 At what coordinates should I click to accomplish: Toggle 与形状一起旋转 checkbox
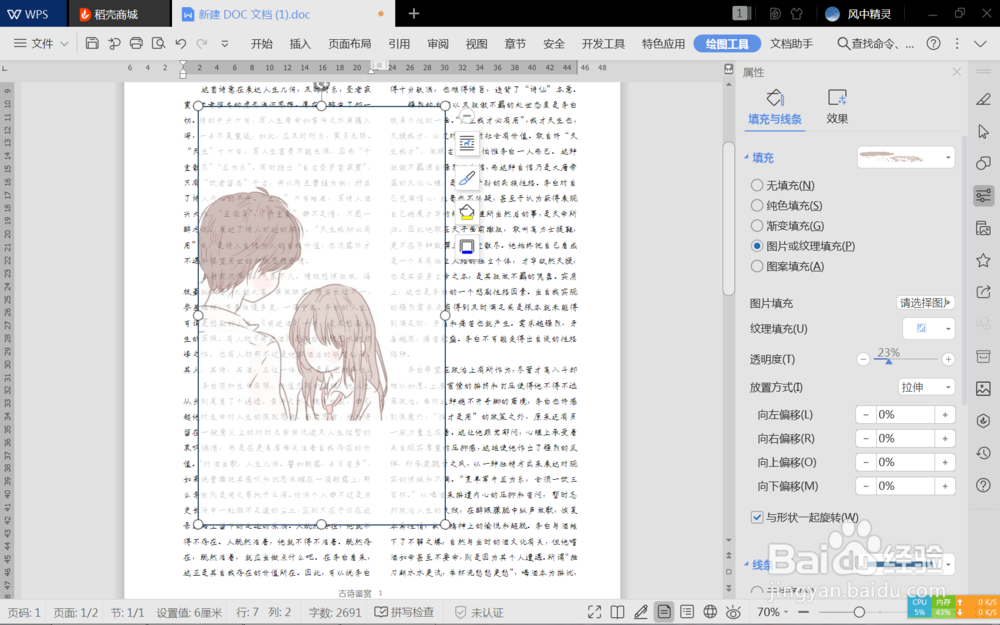[757, 517]
